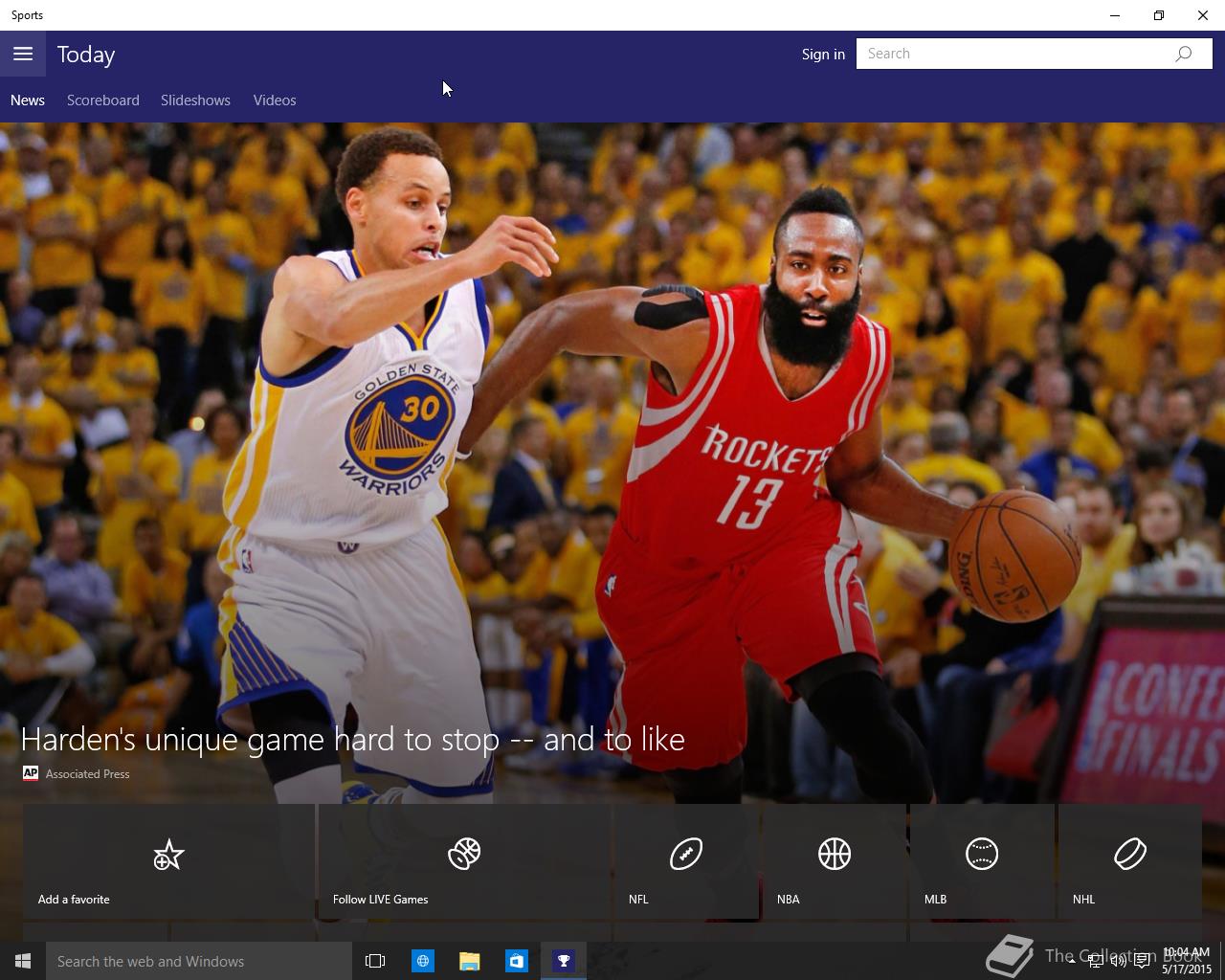
Task: Open the volume tray icon
Action: [1118, 961]
